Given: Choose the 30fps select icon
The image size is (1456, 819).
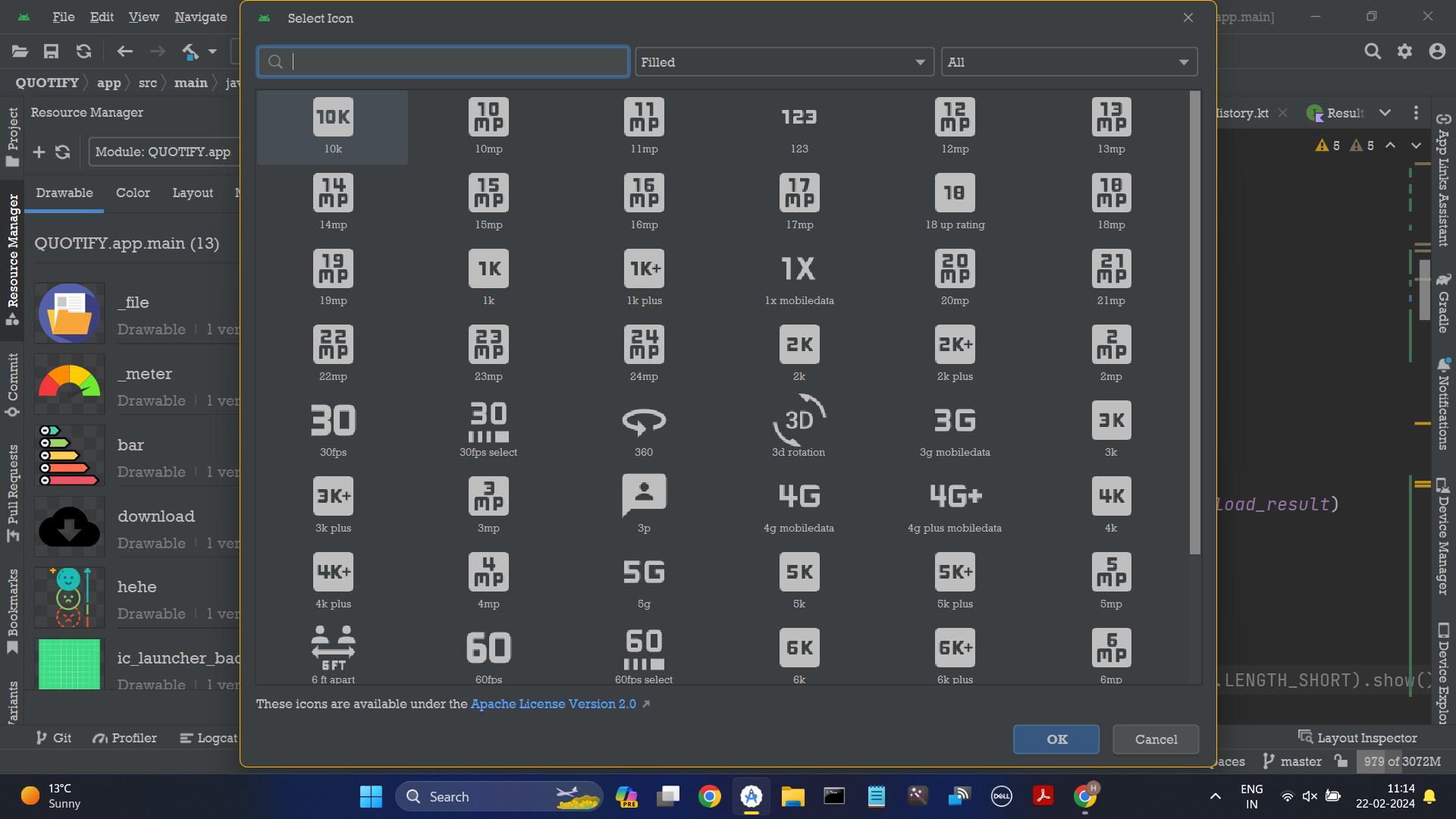Looking at the screenshot, I should tap(488, 421).
